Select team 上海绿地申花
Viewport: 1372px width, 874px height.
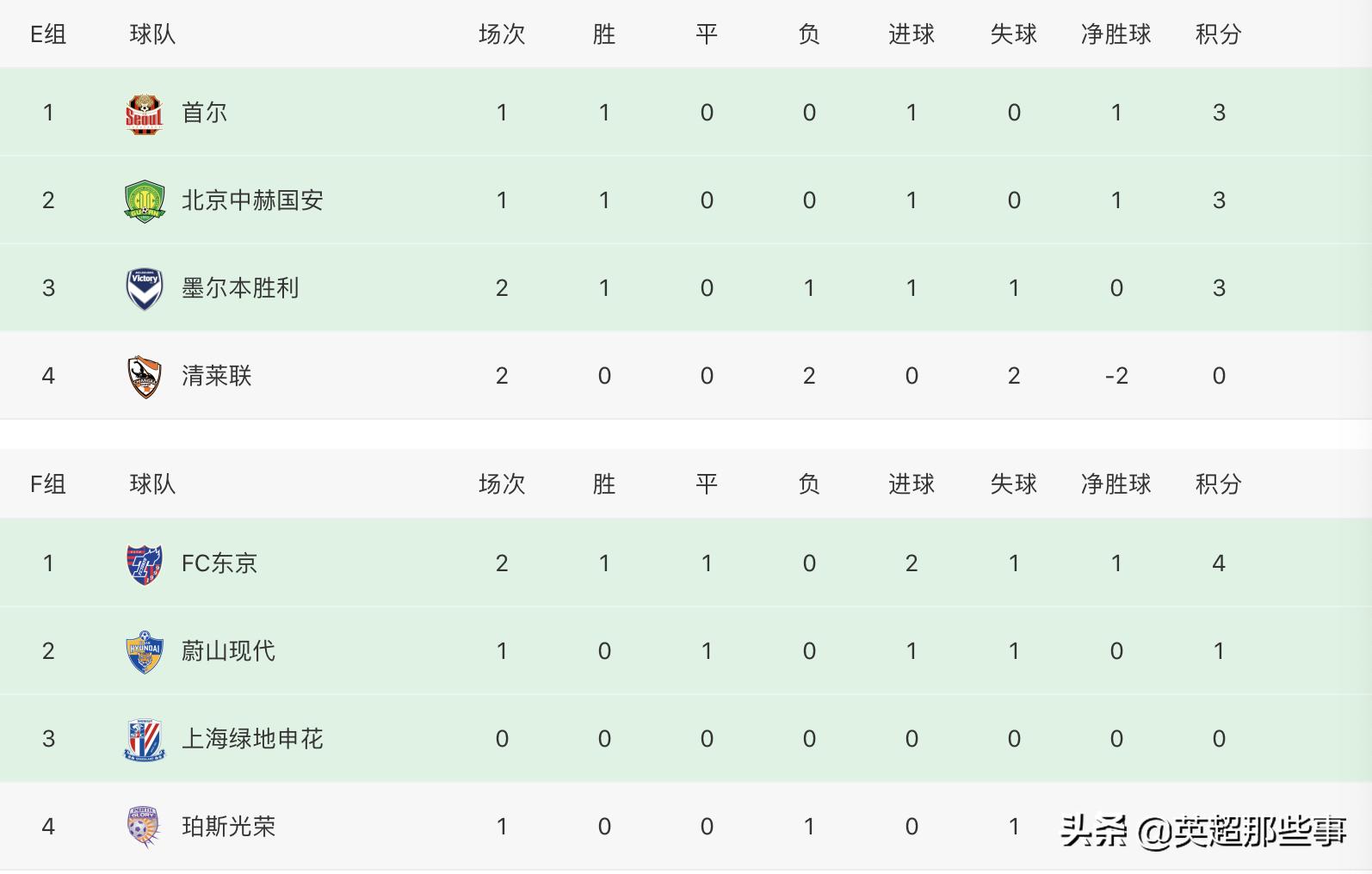click(252, 739)
